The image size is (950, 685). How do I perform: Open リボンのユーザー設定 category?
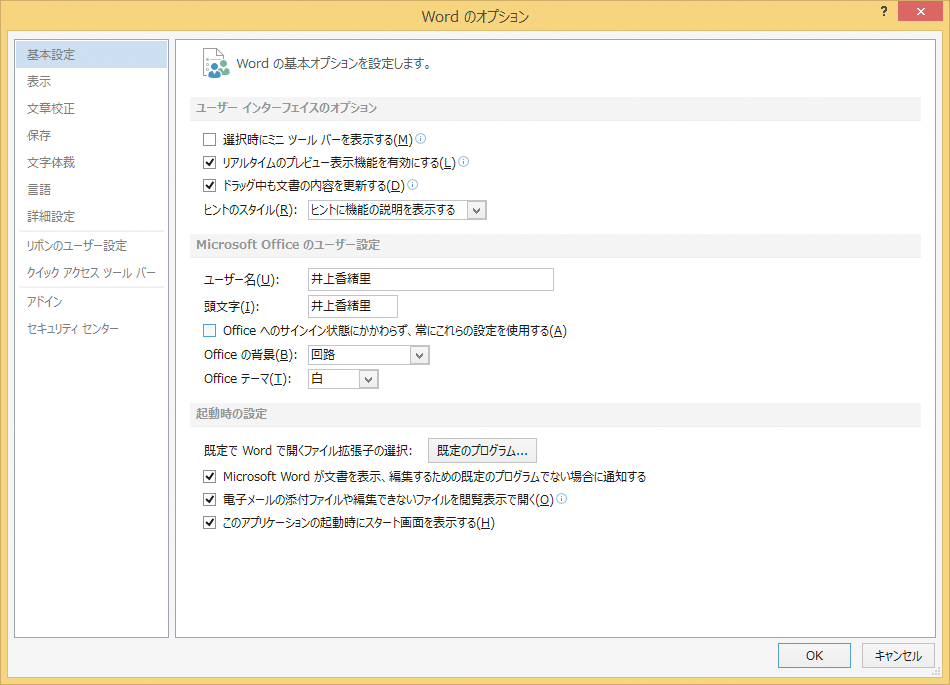(91, 246)
